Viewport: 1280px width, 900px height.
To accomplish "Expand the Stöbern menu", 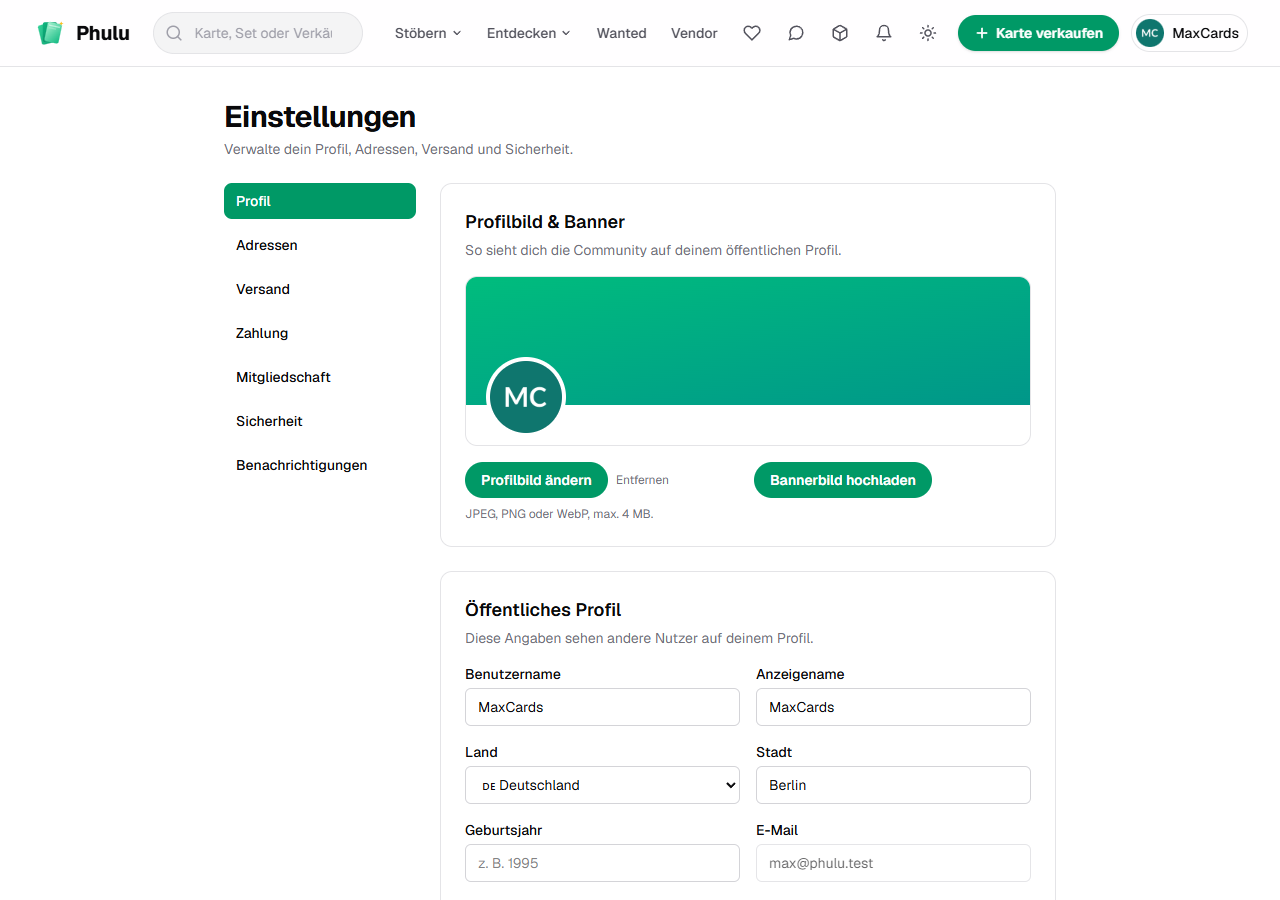I will [428, 33].
